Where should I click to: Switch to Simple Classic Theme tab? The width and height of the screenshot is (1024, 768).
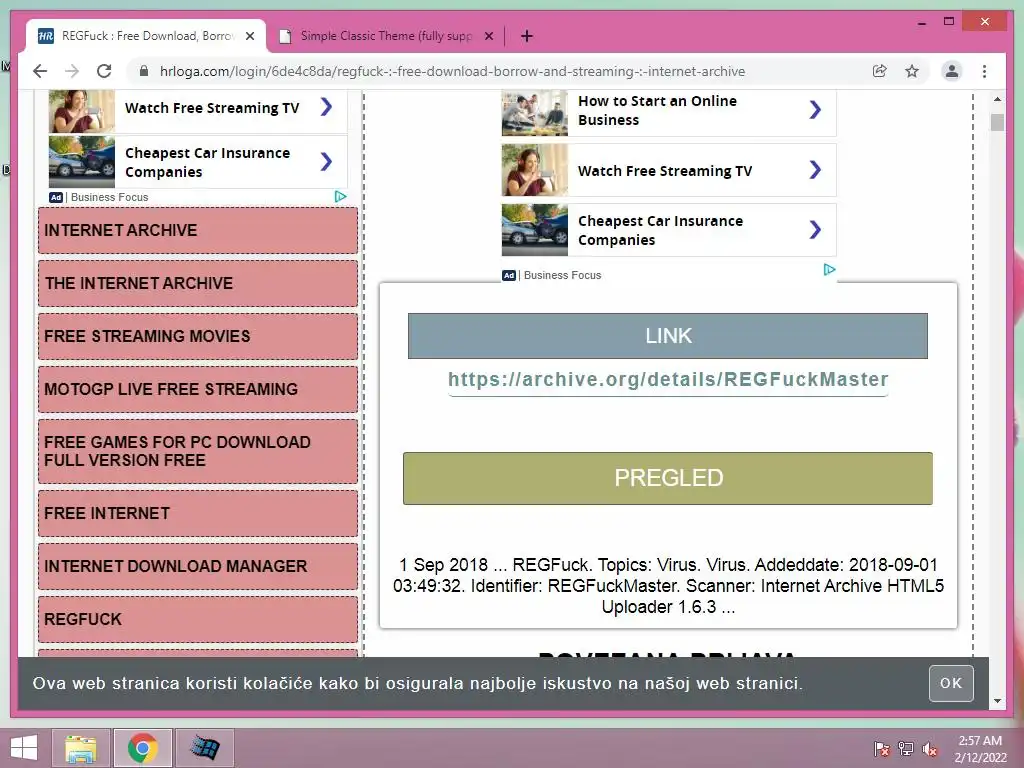coord(385,36)
